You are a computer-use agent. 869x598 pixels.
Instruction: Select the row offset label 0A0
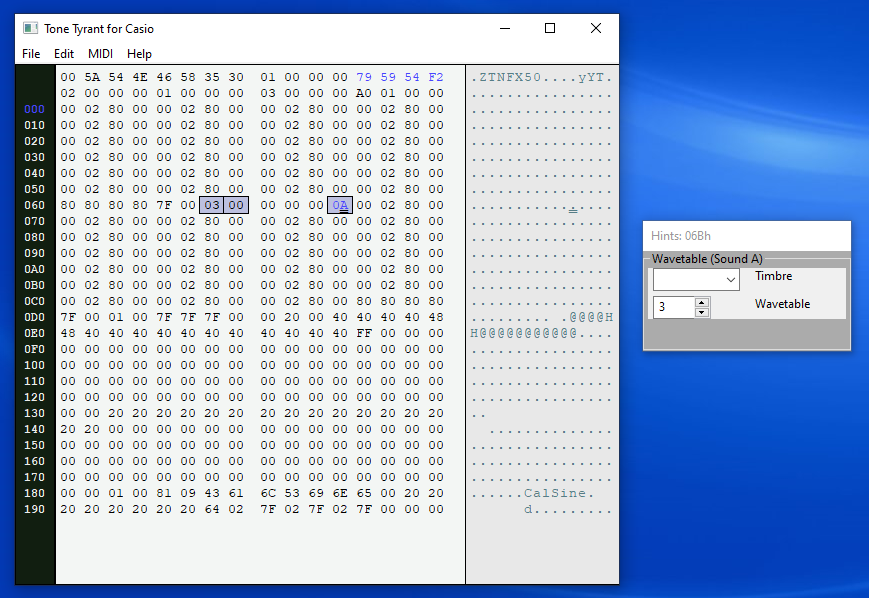(34, 269)
